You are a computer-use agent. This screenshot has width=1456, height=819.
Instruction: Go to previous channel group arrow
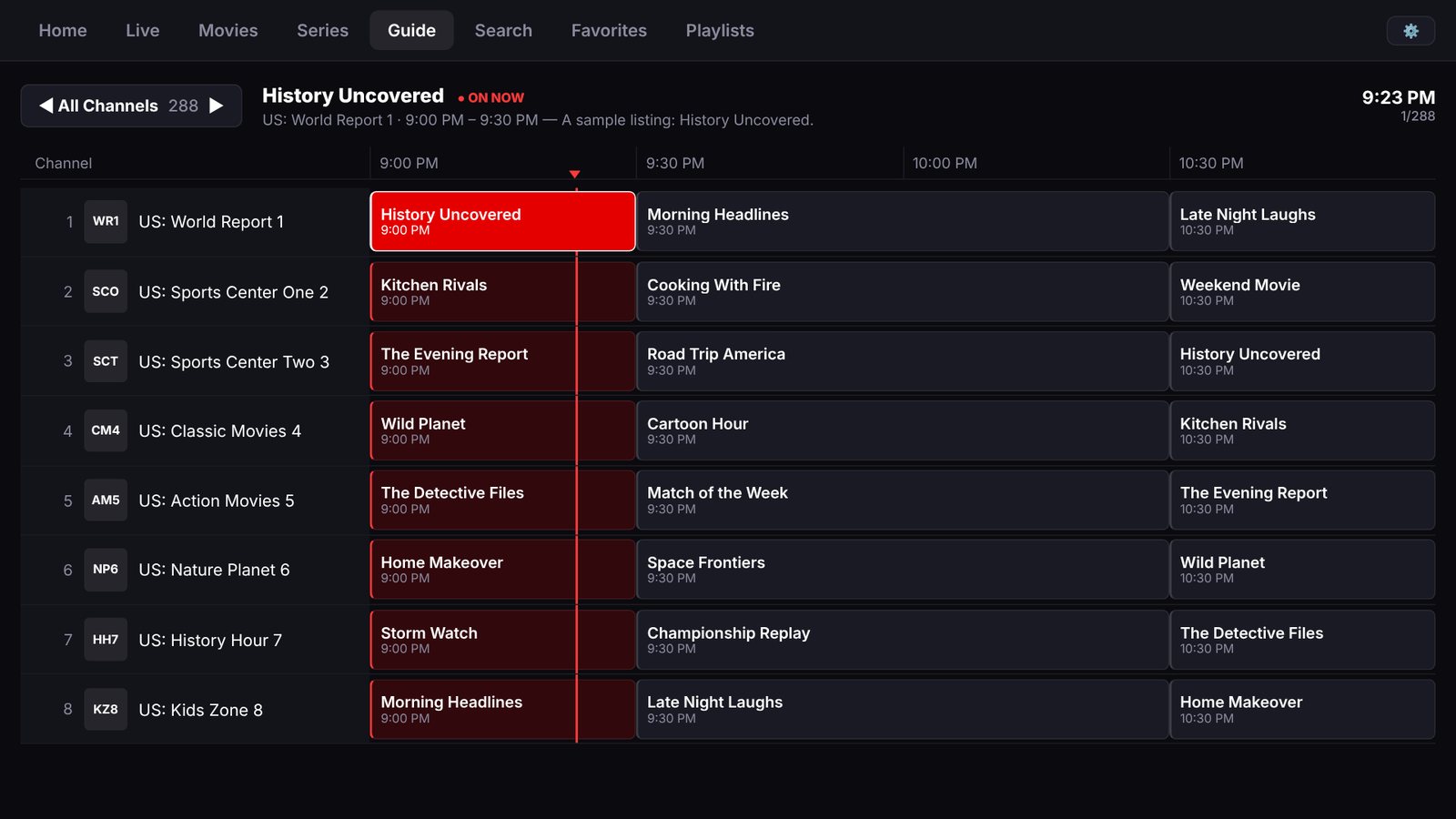click(45, 106)
